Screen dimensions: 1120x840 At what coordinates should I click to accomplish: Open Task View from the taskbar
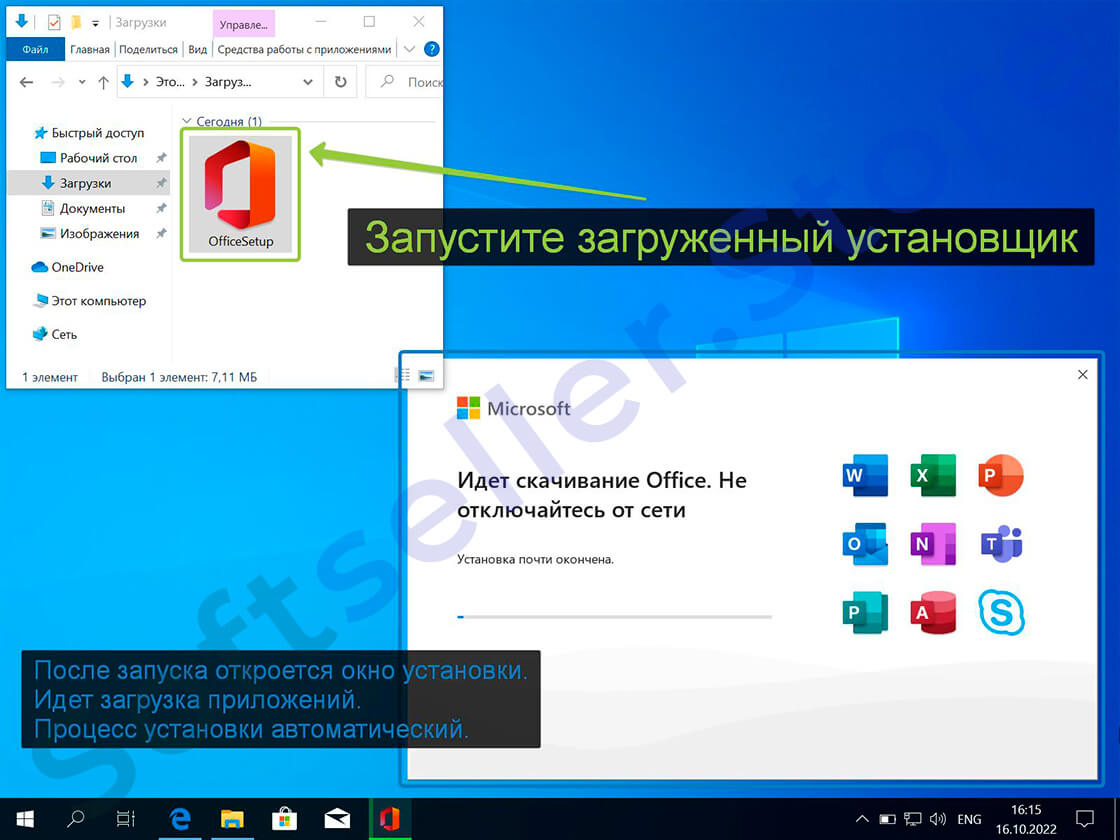[126, 819]
